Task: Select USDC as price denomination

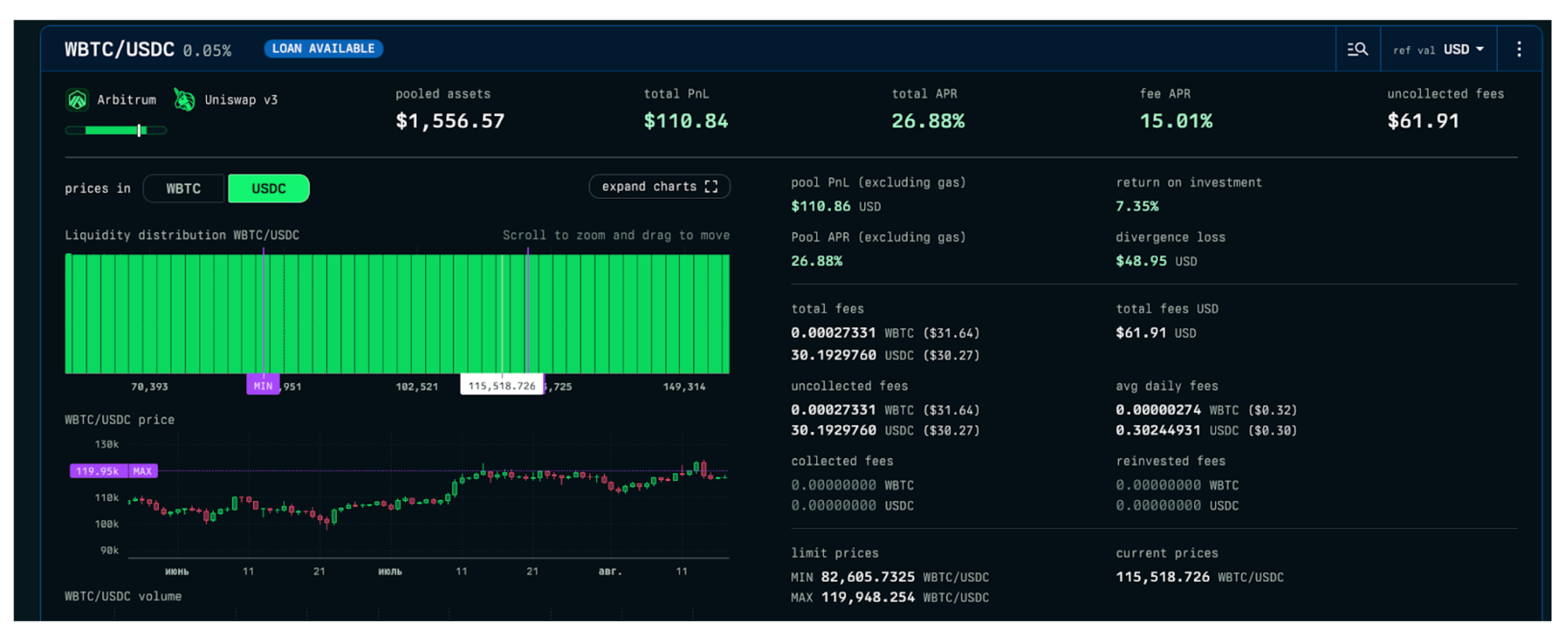Action: pyautogui.click(x=268, y=189)
